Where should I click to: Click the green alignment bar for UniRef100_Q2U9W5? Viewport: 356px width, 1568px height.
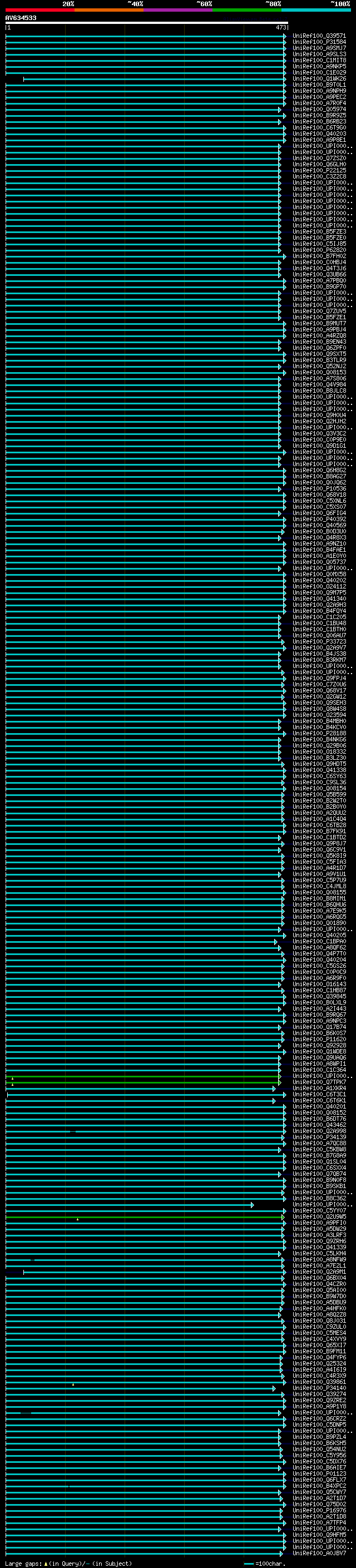tap(145, 1217)
